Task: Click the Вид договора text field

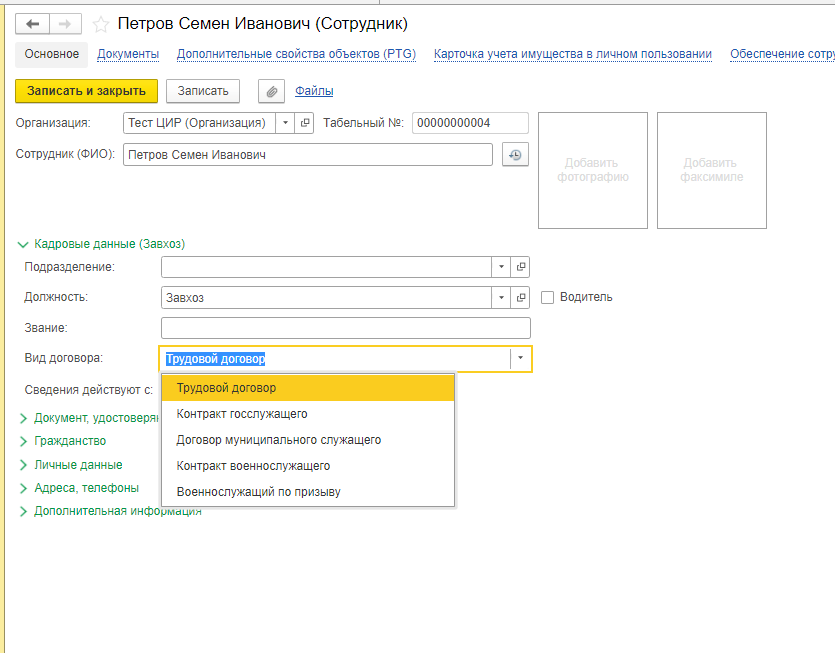Action: [335, 358]
